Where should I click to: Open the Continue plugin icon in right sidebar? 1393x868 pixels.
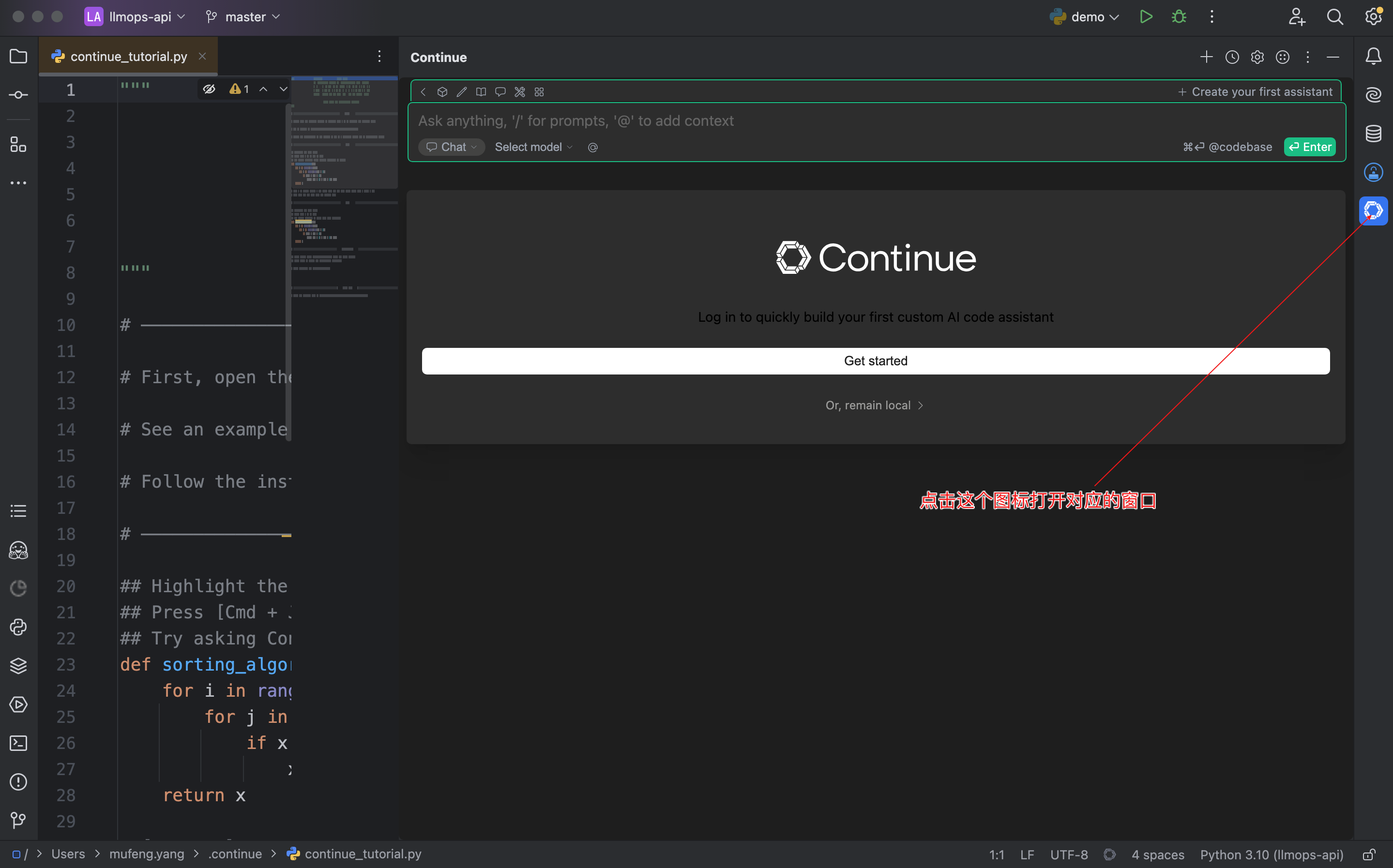point(1374,210)
